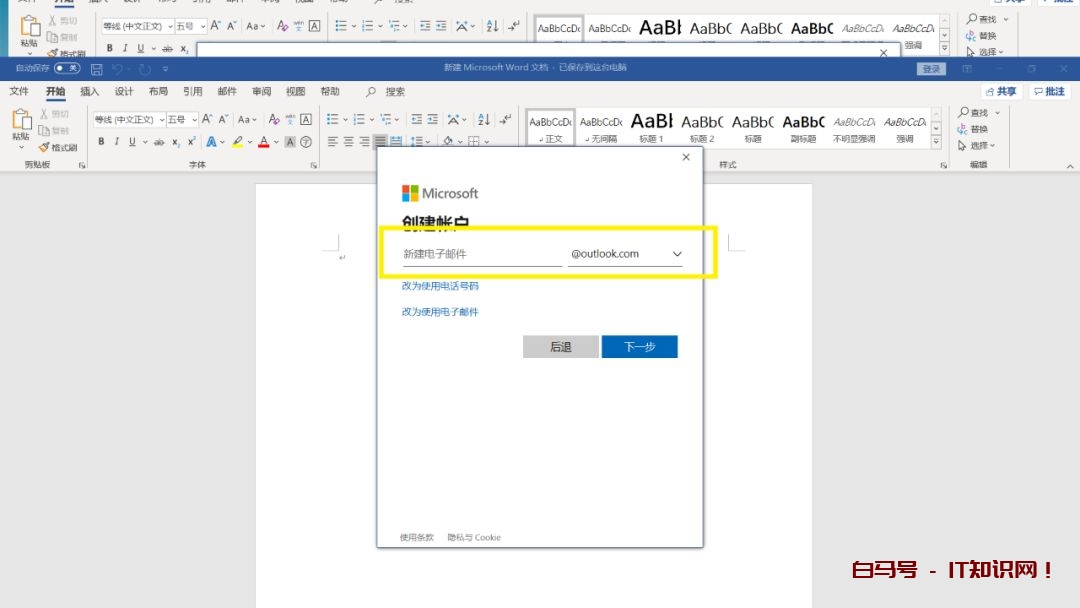Click the Save icon in title bar

[x=97, y=69]
